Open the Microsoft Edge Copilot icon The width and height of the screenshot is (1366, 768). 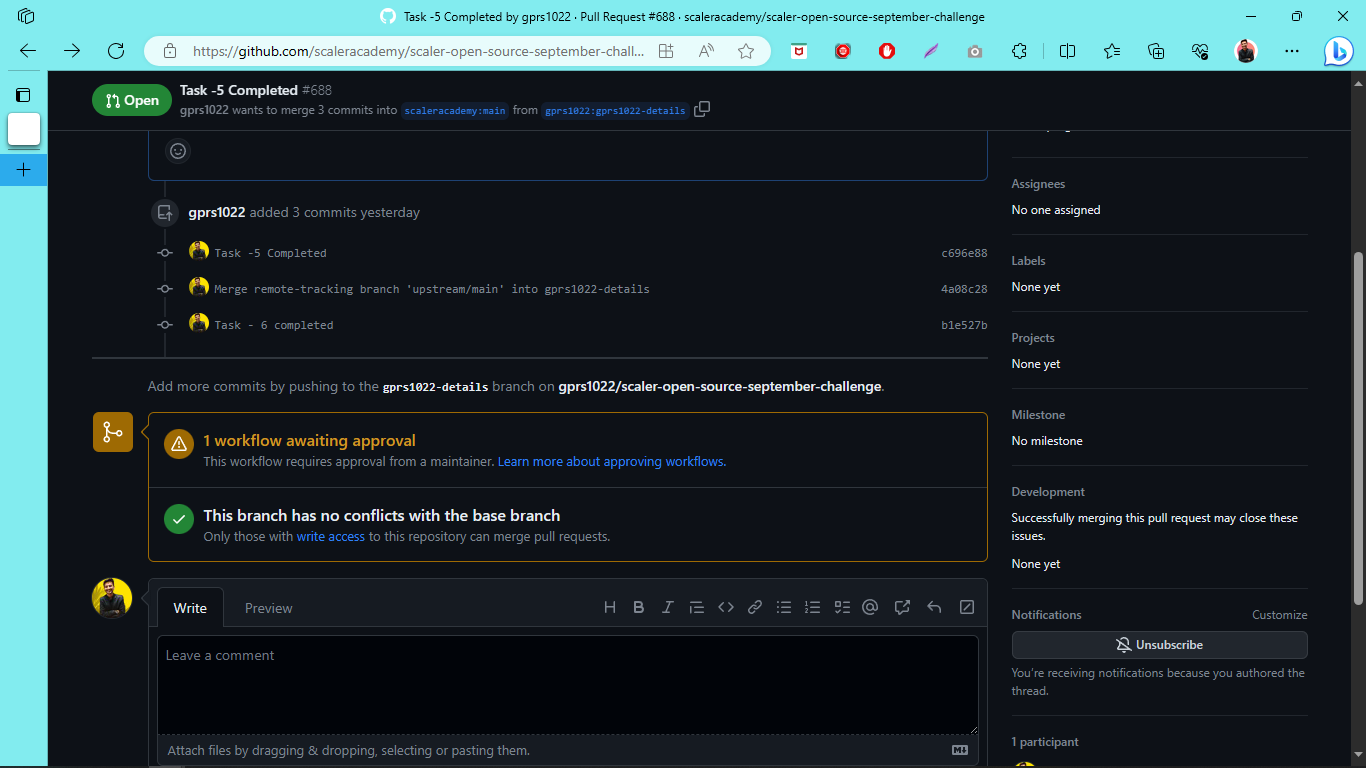click(1338, 51)
